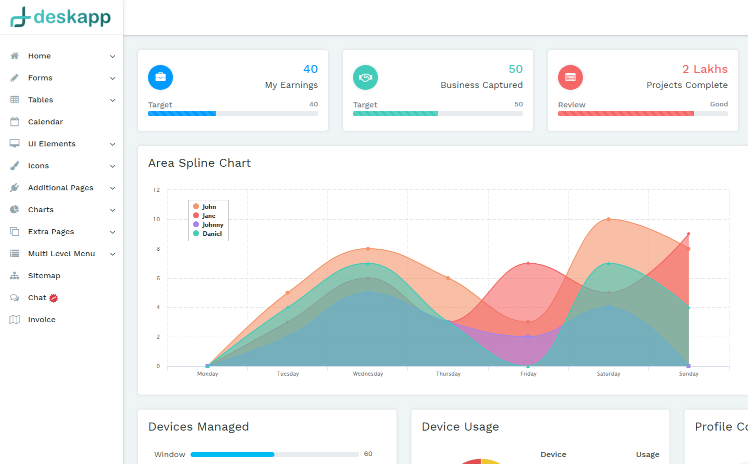Click the Forms pencil icon
Image resolution: width=748 pixels, height=464 pixels.
pyautogui.click(x=15, y=78)
